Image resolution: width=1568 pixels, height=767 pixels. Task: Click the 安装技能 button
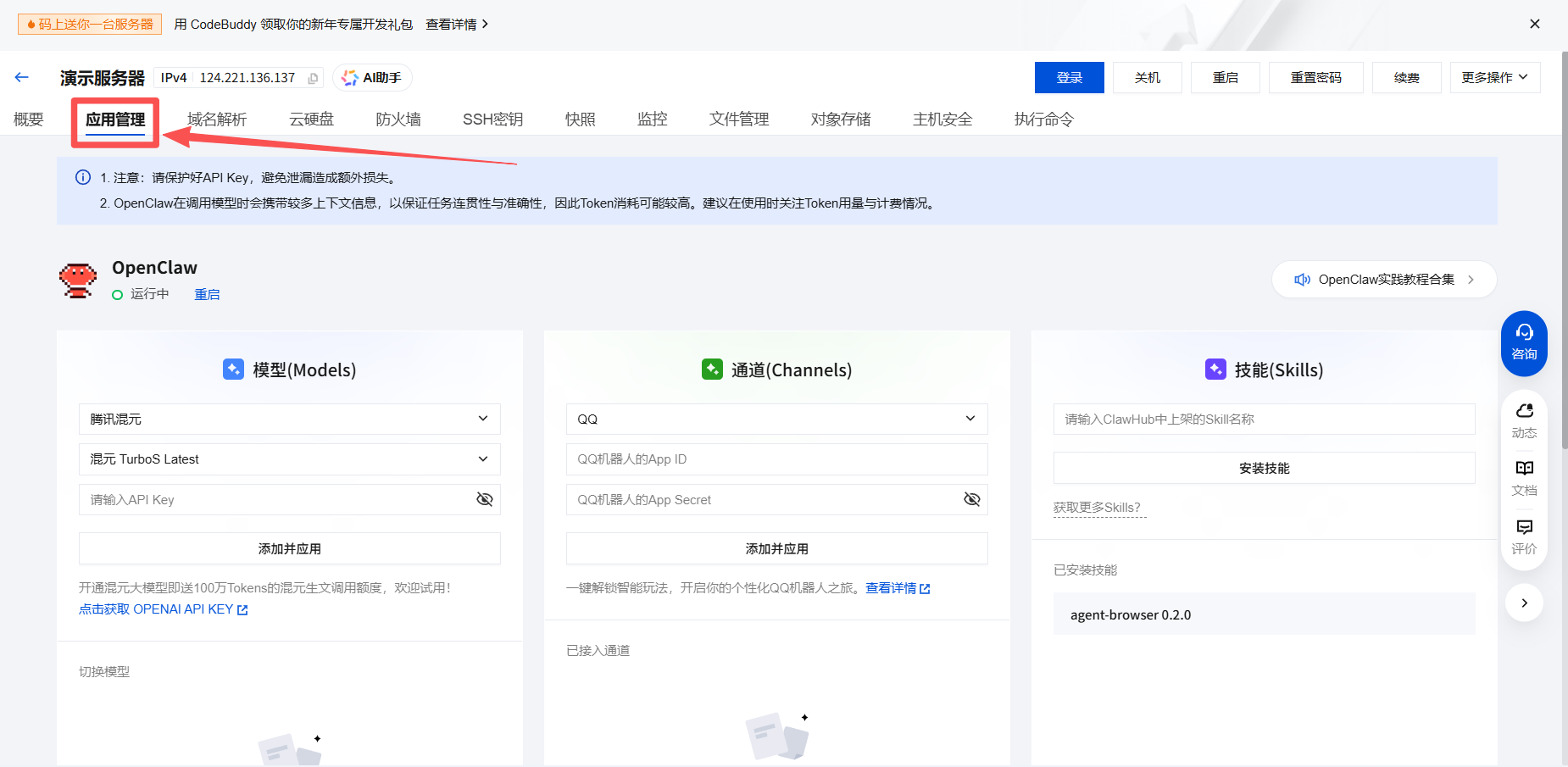point(1264,468)
